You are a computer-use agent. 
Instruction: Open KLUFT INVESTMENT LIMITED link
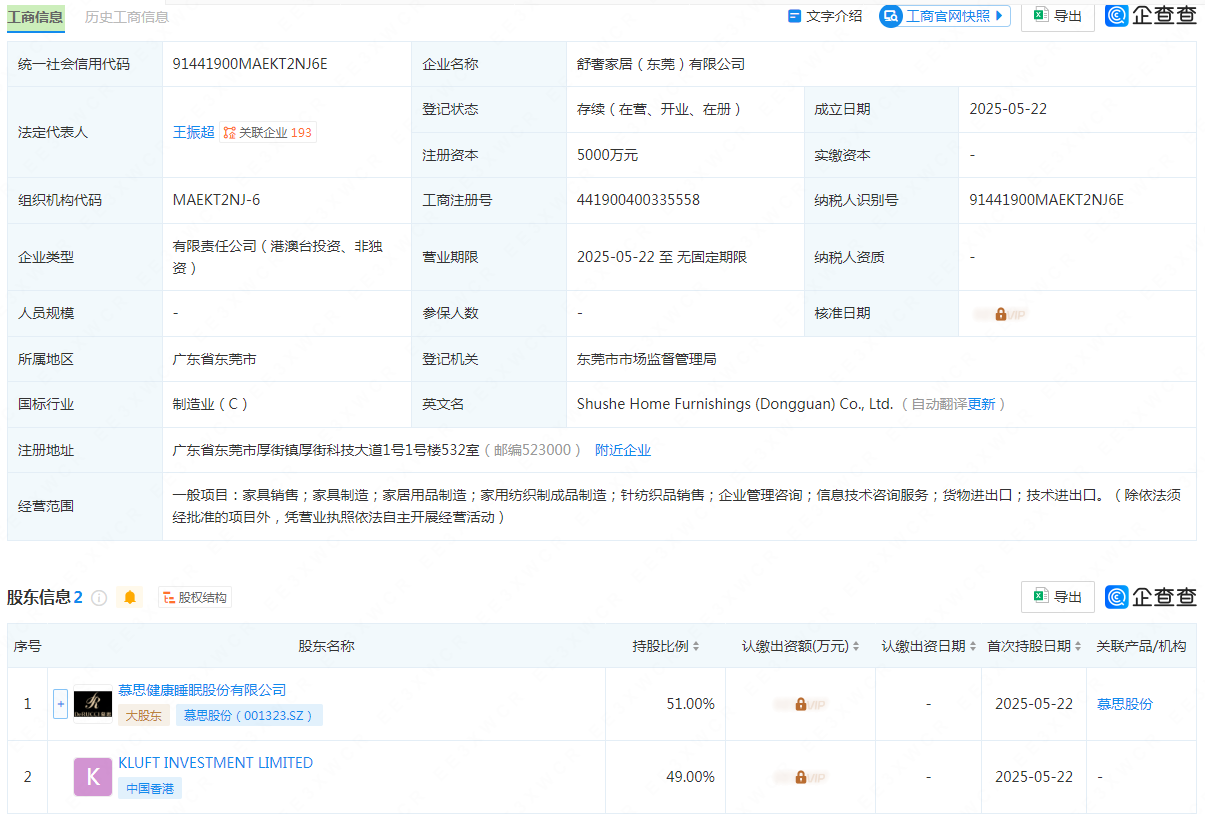[x=216, y=763]
